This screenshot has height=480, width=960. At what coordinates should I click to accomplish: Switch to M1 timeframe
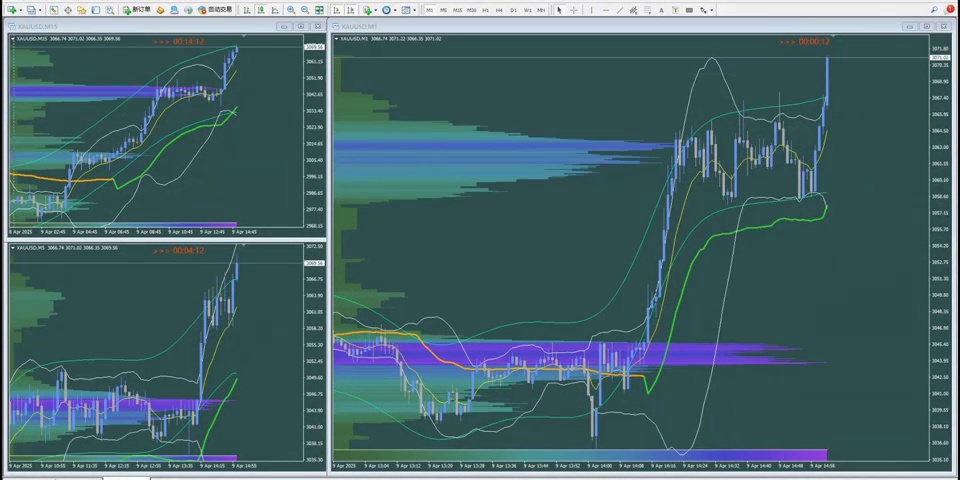point(430,10)
